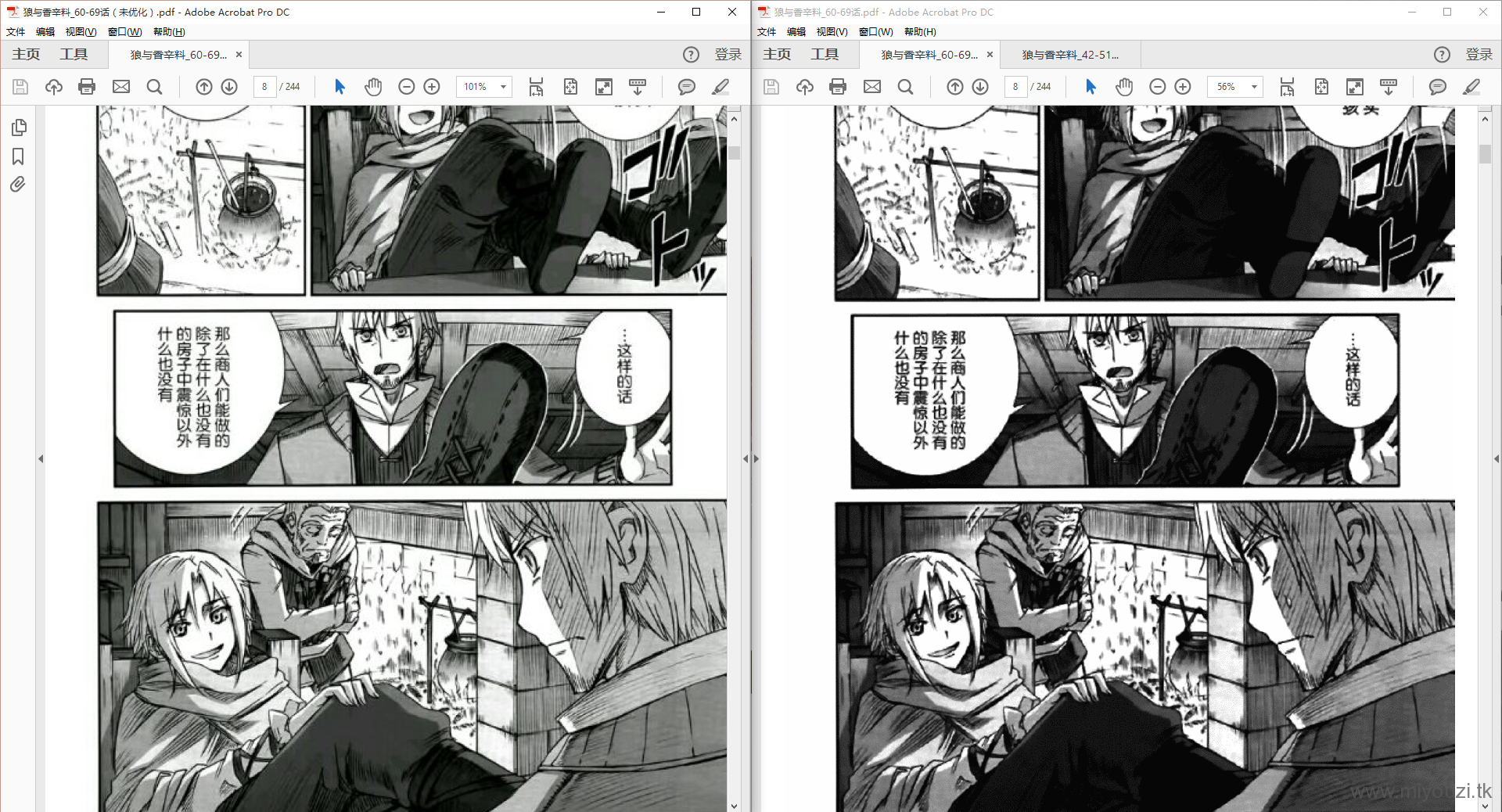
Task: Click the email envelope icon in right window
Action: pyautogui.click(x=872, y=87)
